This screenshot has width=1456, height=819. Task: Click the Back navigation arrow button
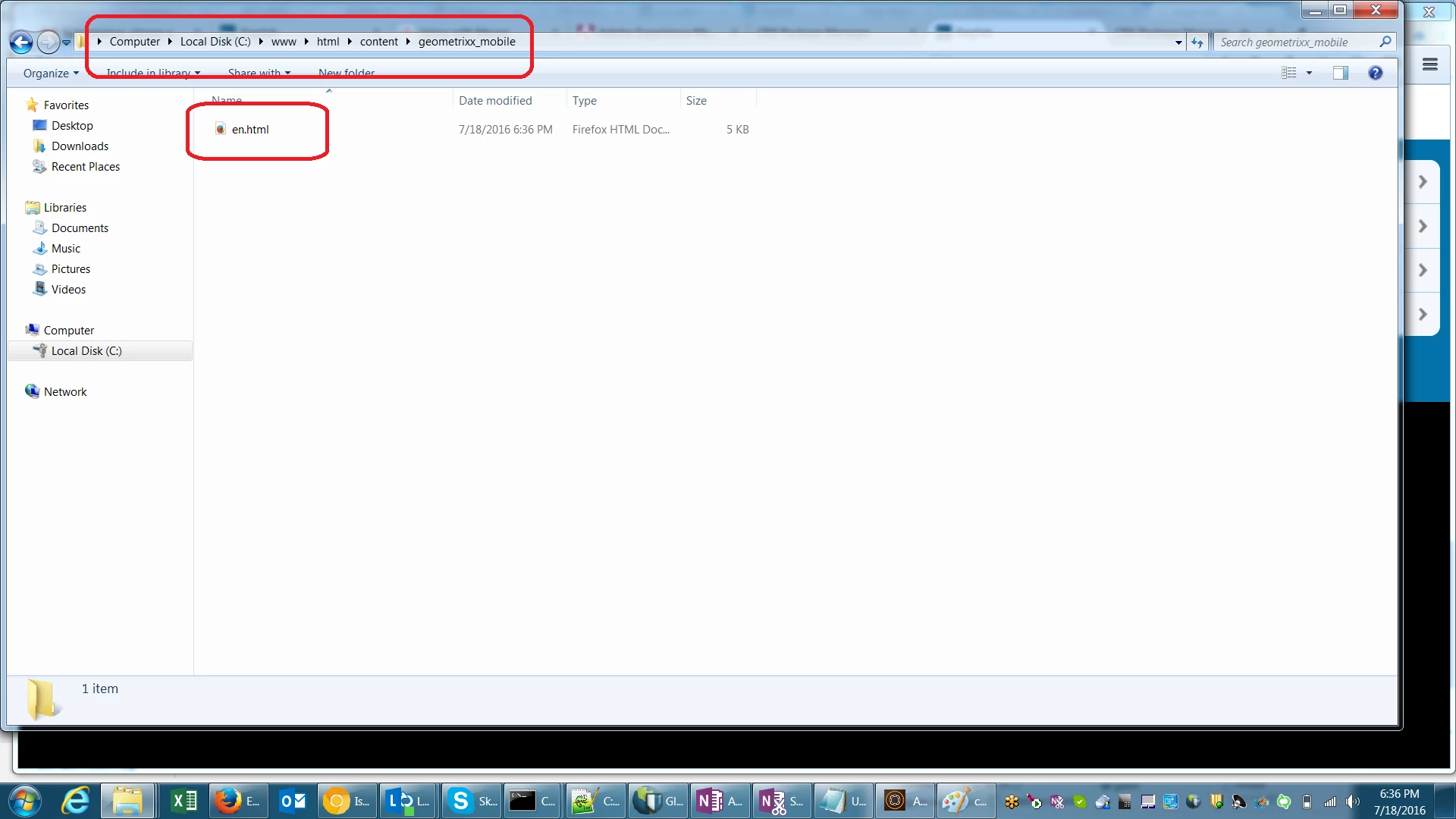tap(21, 42)
